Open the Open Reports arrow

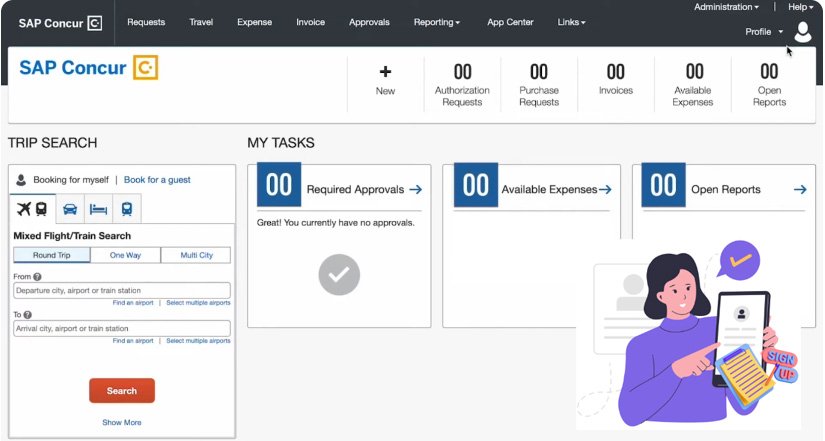pyautogui.click(x=800, y=189)
